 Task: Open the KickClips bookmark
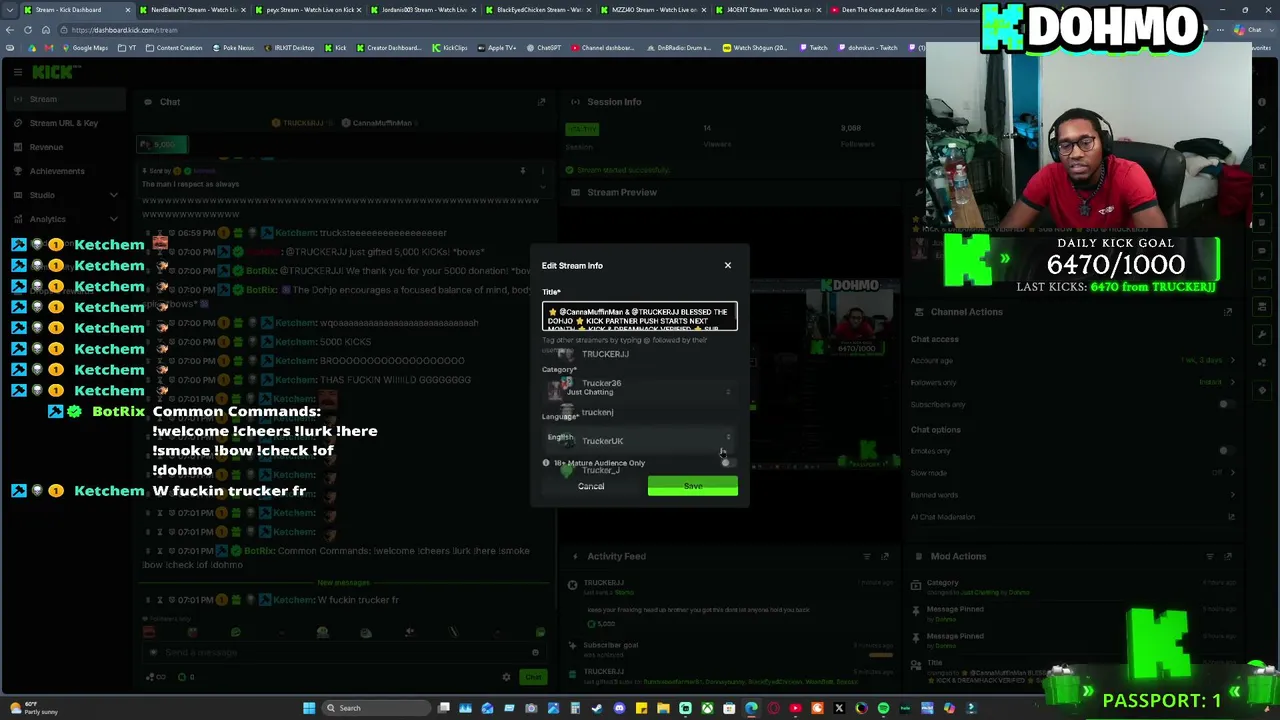[449, 48]
